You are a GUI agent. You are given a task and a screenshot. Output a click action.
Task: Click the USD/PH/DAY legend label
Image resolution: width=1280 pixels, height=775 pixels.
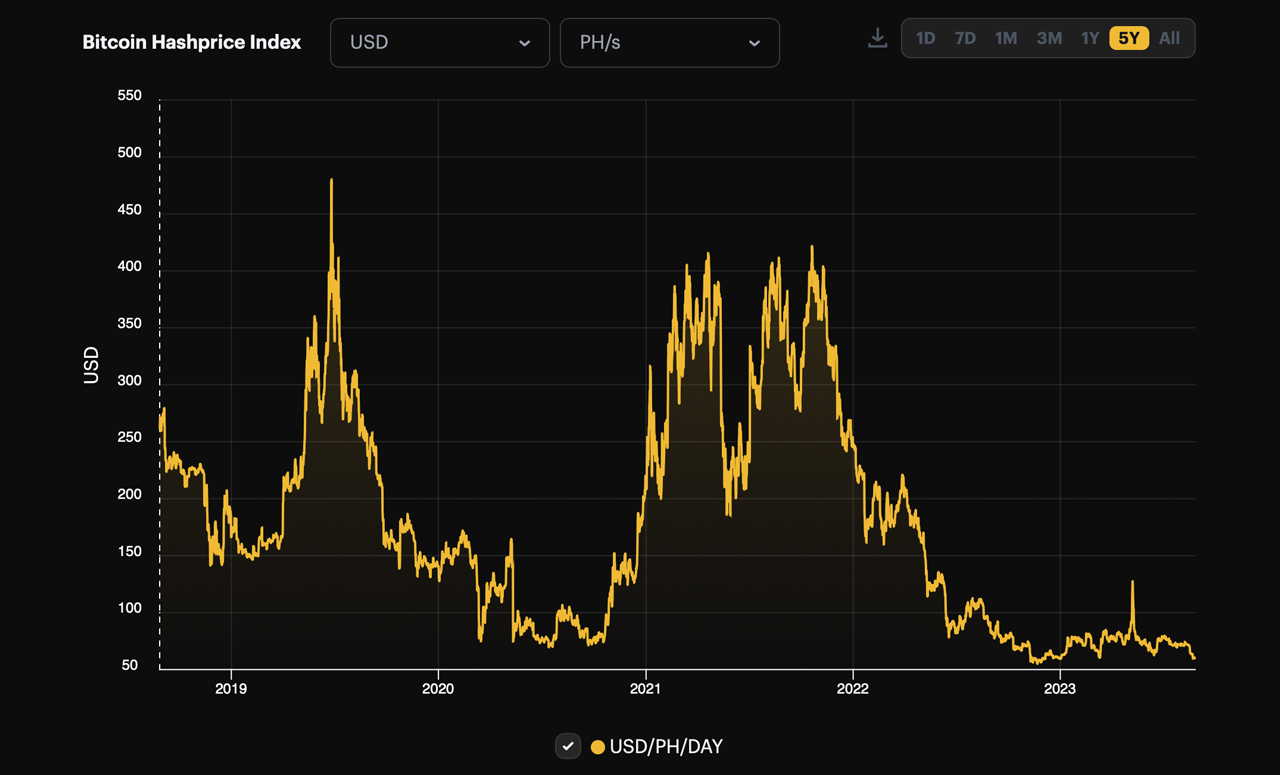[666, 746]
